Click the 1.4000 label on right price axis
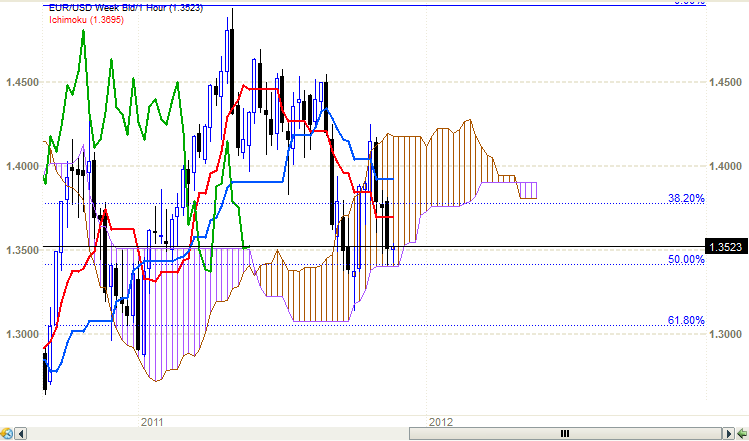Screen dimensions: 749x441 726,166
